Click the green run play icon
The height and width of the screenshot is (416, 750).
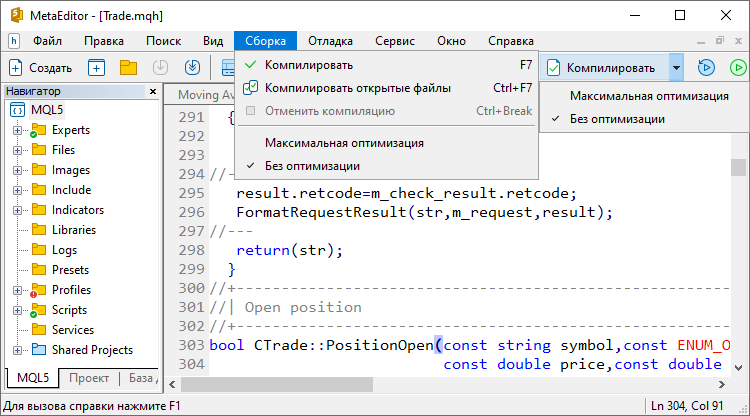tap(739, 67)
